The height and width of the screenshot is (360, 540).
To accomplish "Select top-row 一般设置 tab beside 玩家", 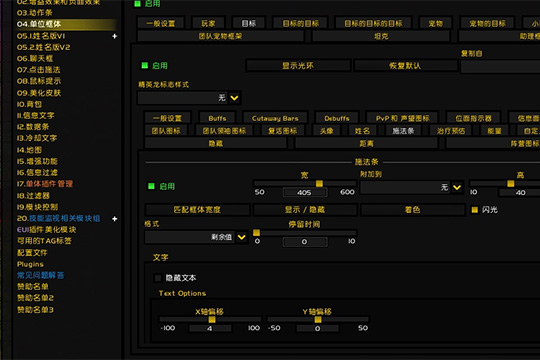I will (x=160, y=23).
